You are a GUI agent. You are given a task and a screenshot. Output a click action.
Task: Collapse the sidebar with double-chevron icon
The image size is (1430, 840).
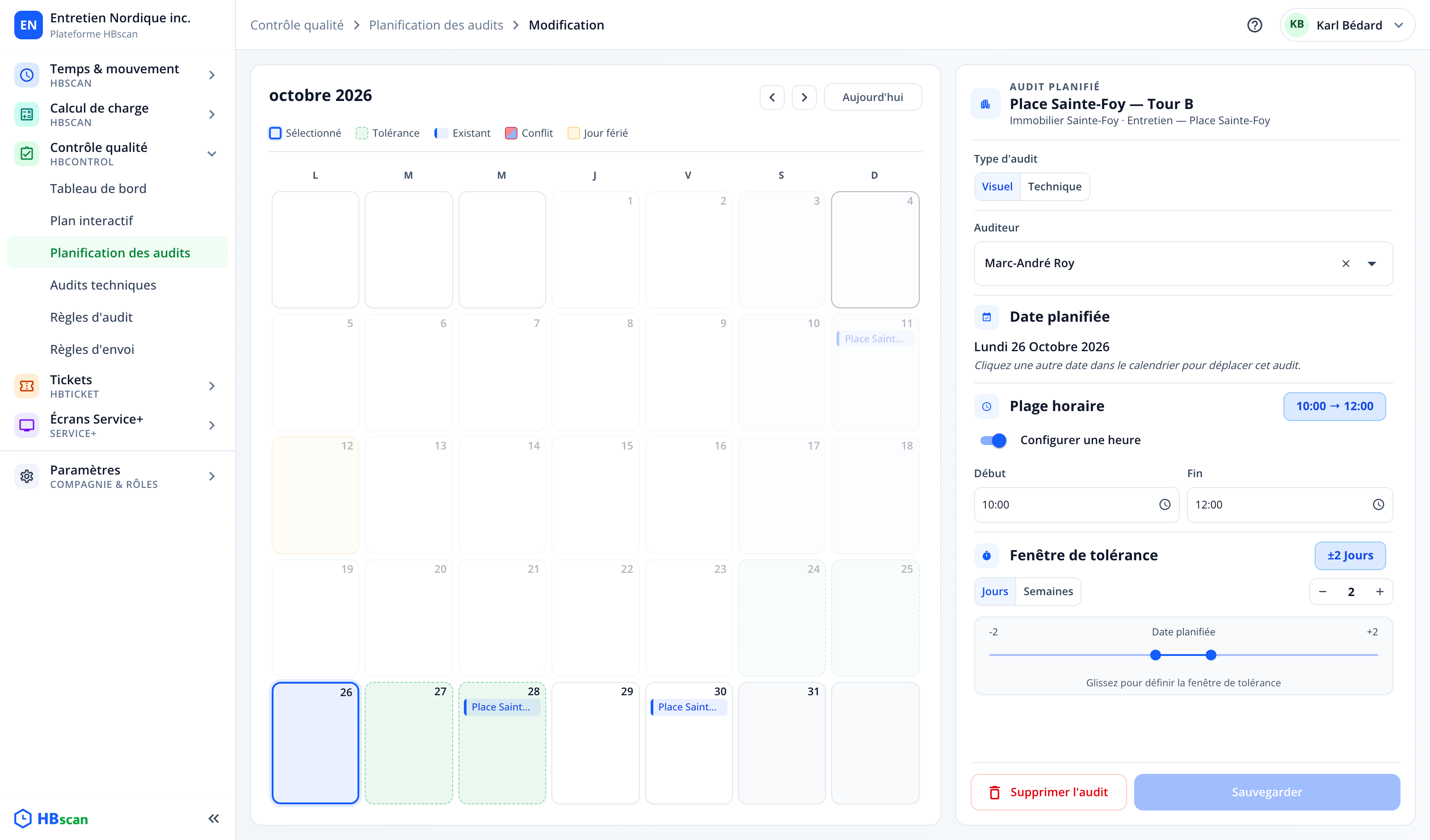(213, 819)
